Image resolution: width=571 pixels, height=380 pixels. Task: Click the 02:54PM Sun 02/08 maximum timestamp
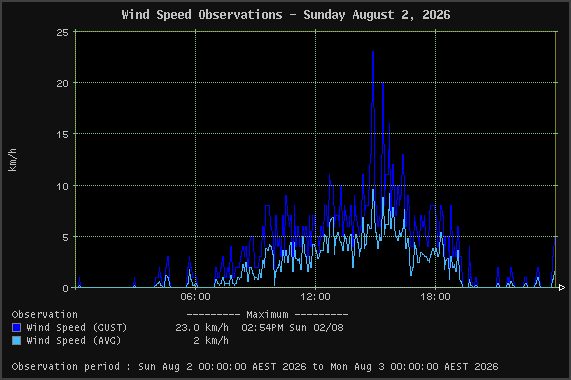pos(292,328)
